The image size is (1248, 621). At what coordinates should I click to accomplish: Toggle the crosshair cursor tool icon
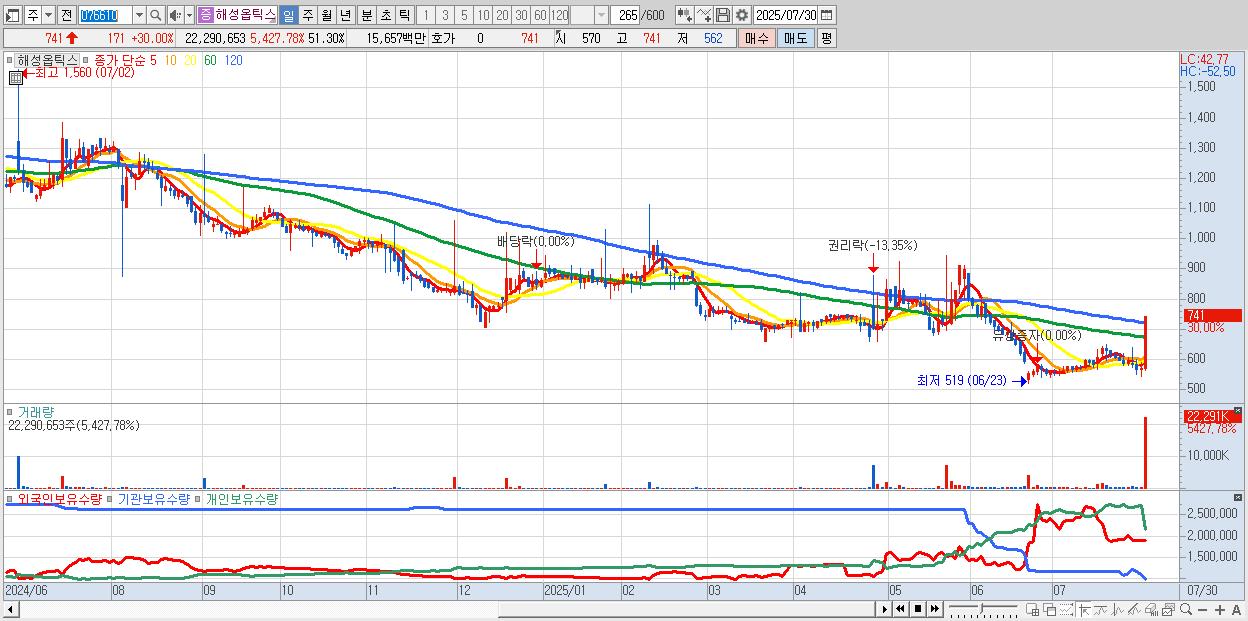tap(1085, 609)
